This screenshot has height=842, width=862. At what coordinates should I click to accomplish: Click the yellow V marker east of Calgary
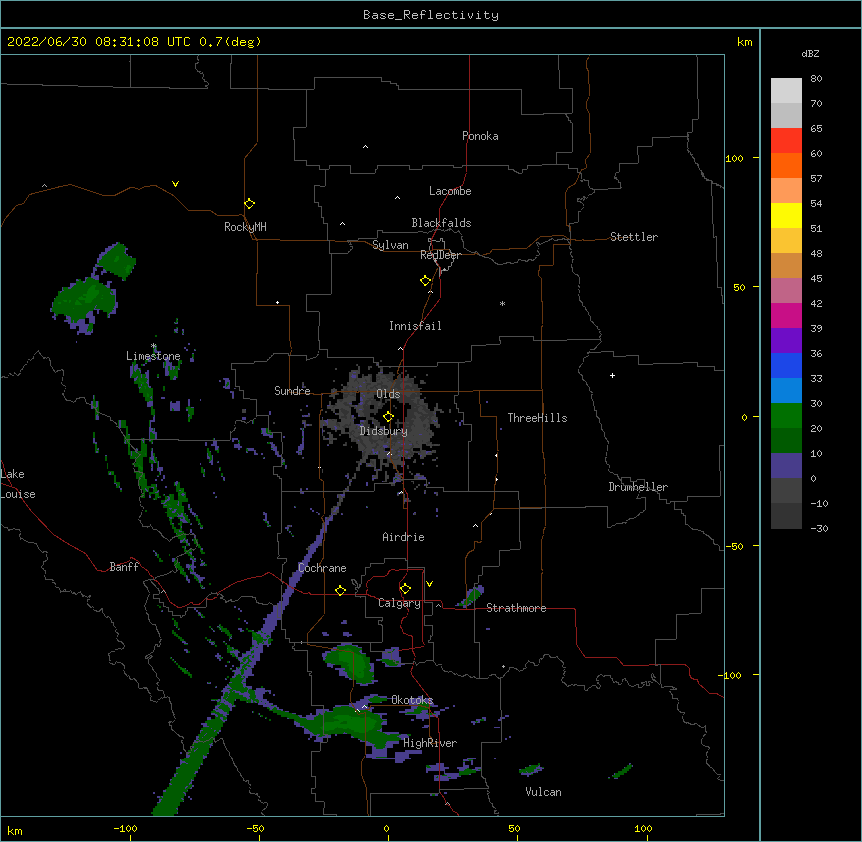(429, 584)
